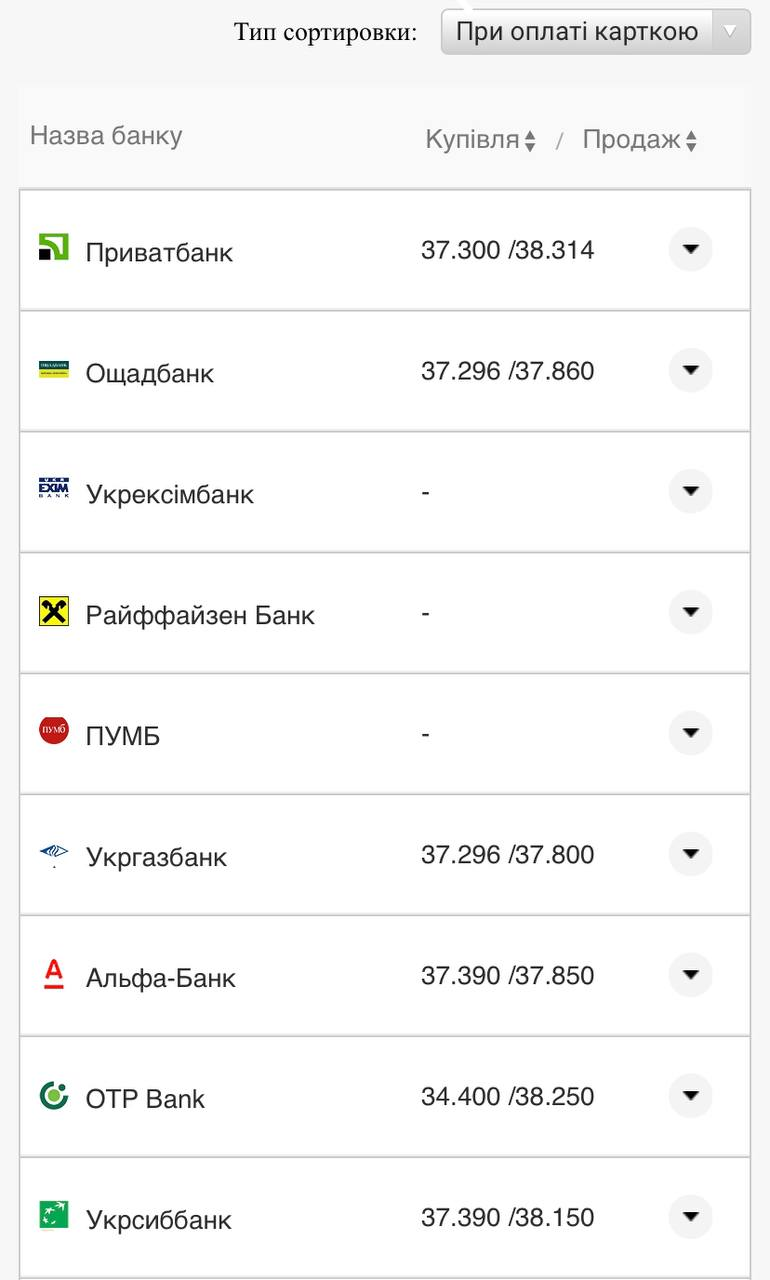770x1280 pixels.
Task: Click the Райффайзен Банк yellow logo
Action: point(54,611)
